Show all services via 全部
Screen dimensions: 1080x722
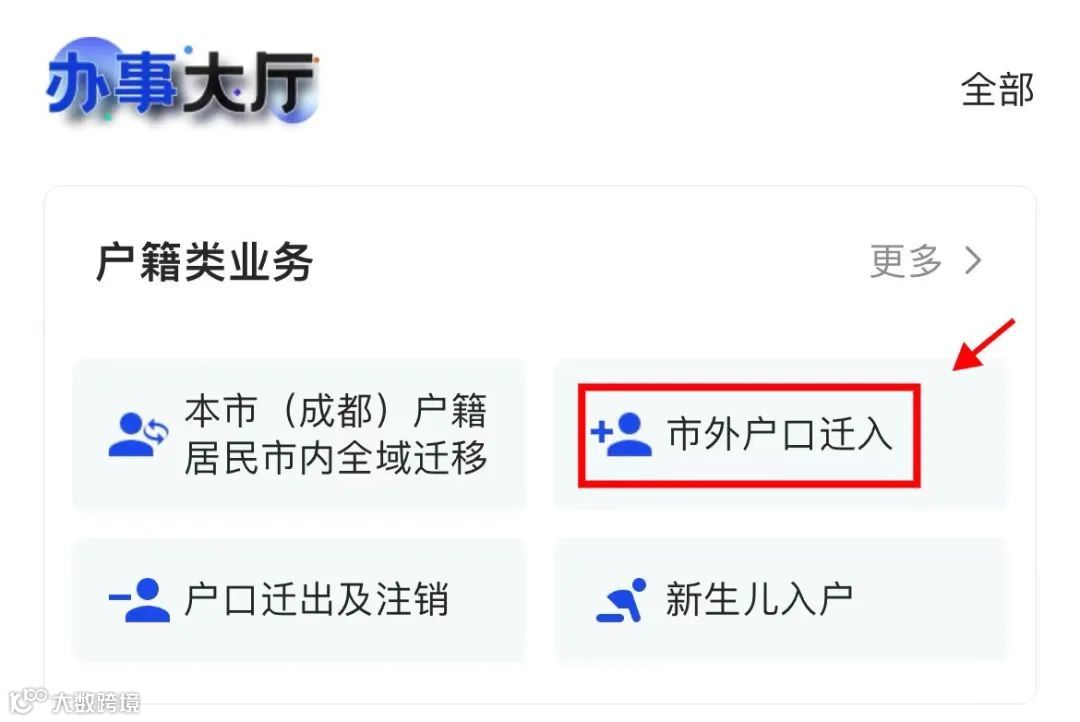pos(997,90)
